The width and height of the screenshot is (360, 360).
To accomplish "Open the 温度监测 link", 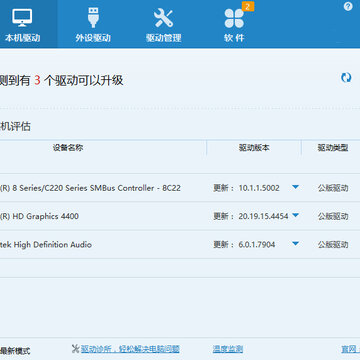I will click(228, 349).
